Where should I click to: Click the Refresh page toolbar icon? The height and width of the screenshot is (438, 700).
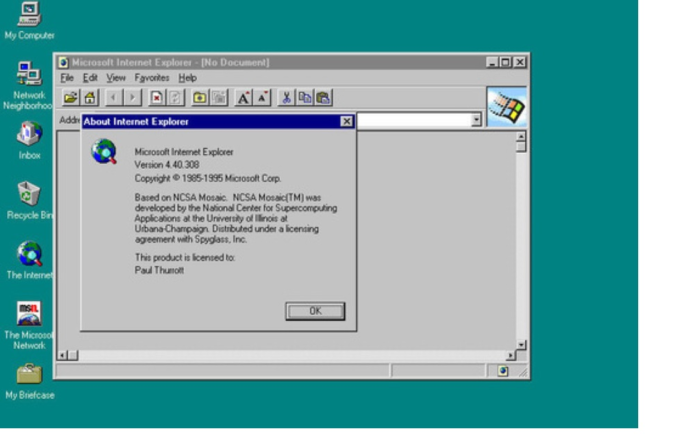[x=175, y=97]
